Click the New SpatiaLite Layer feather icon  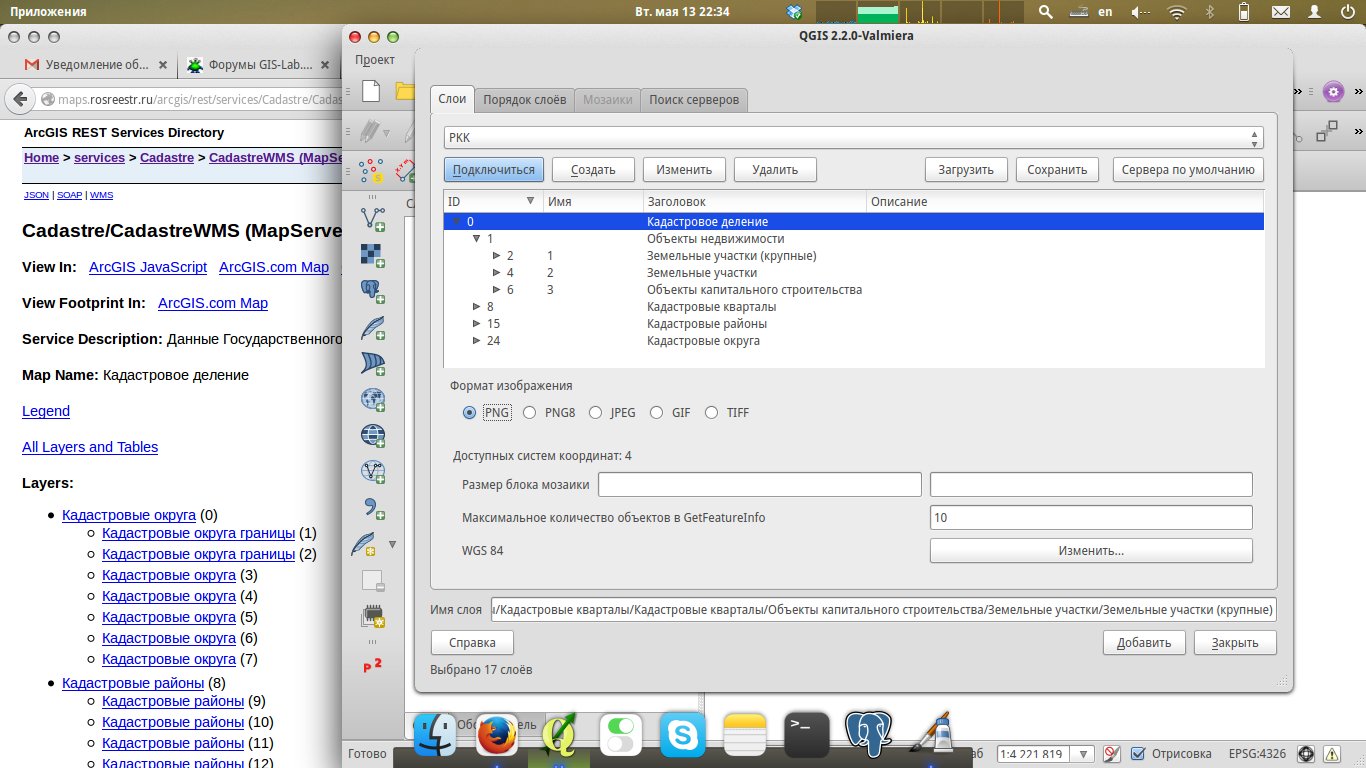tap(366, 544)
